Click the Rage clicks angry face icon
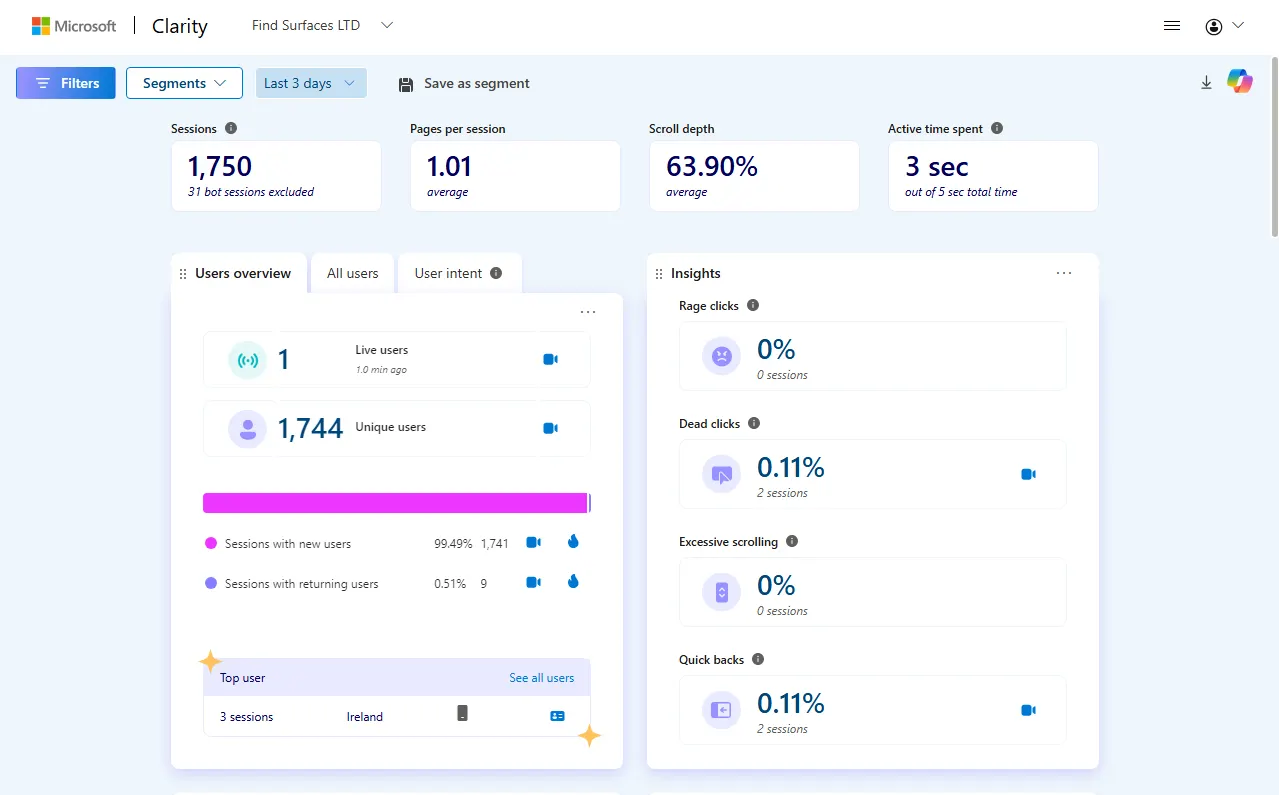This screenshot has height=795, width=1279. pyautogui.click(x=721, y=356)
